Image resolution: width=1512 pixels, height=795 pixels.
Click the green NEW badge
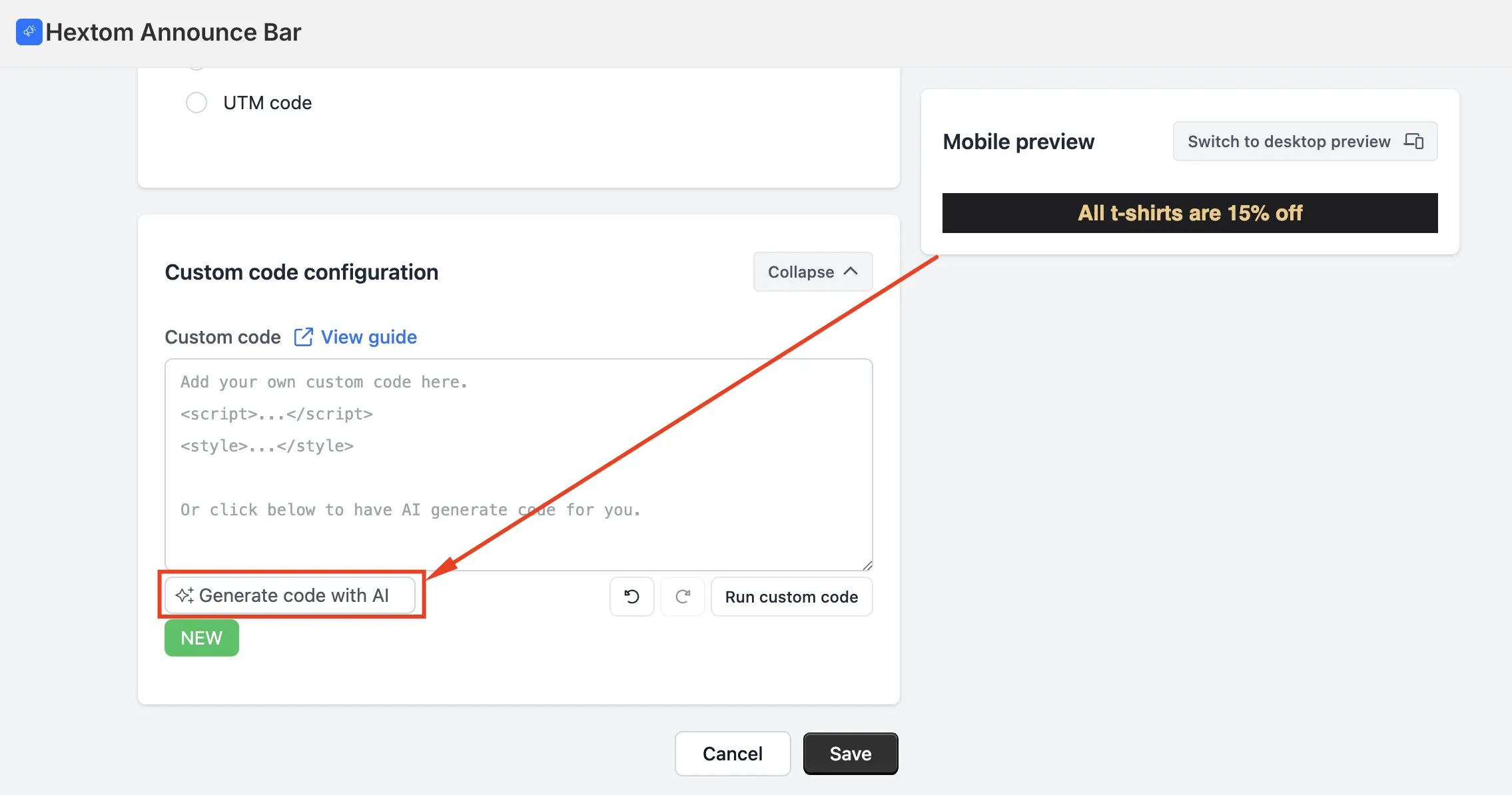[x=202, y=638]
